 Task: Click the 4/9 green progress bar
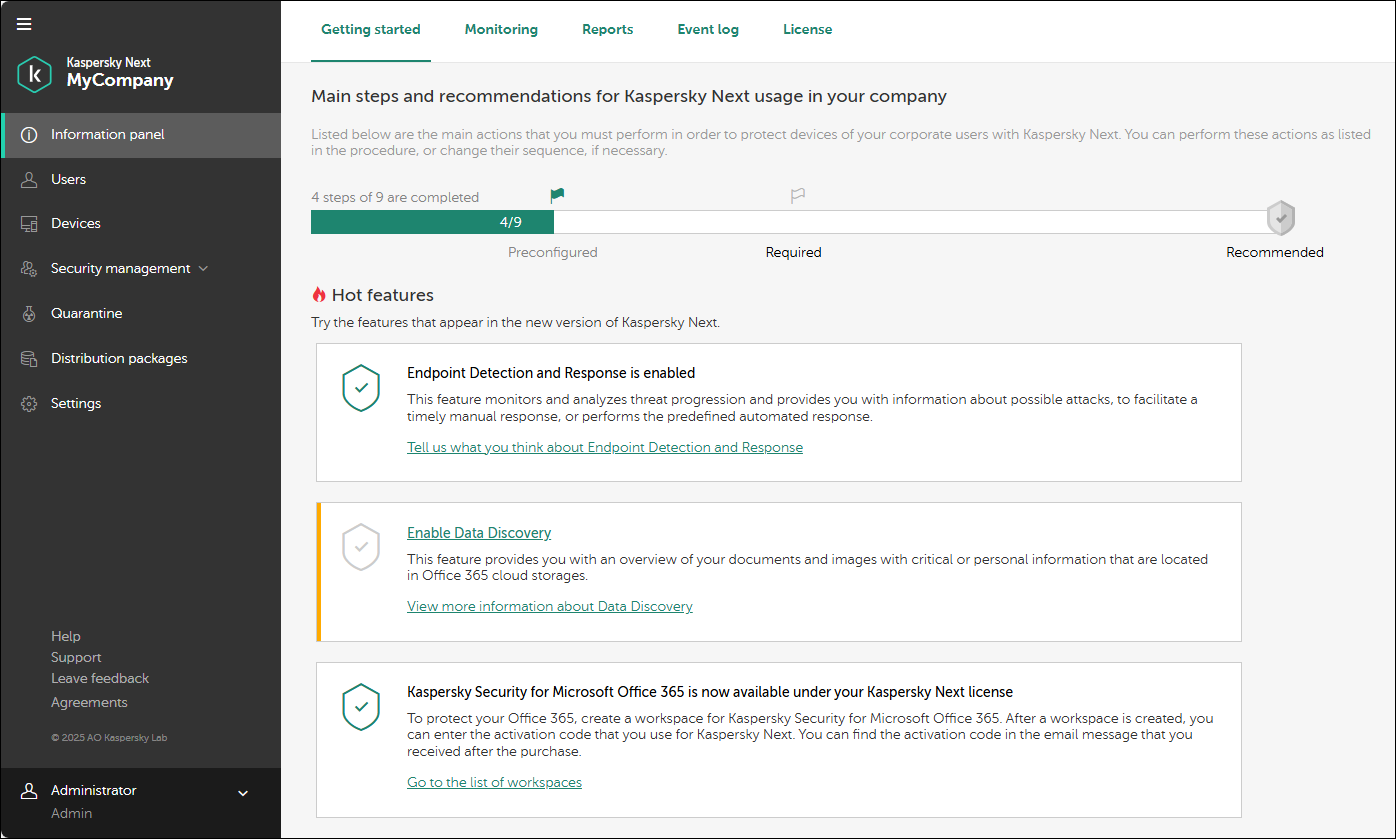[x=432, y=222]
